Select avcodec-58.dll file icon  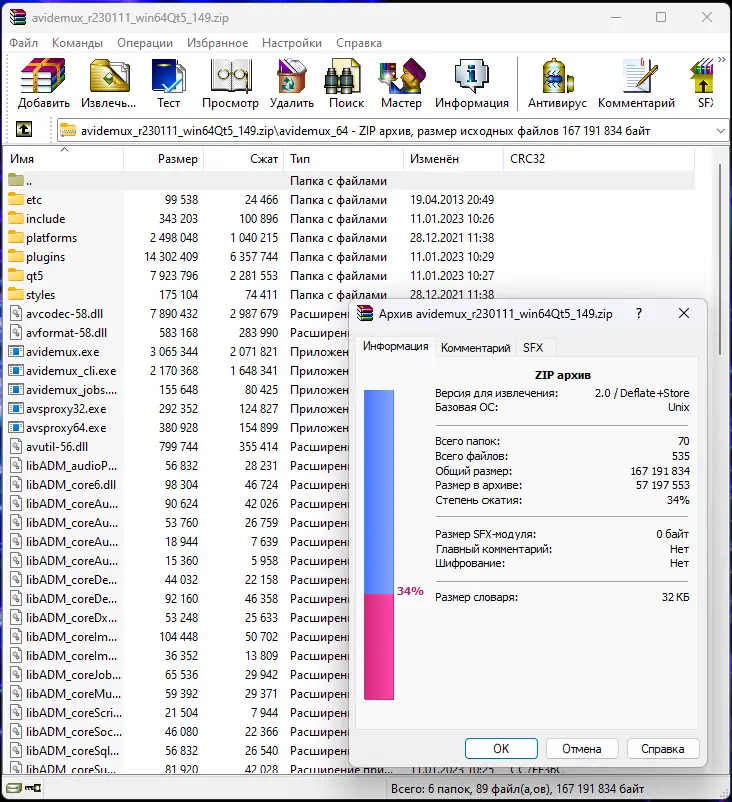click(16, 313)
